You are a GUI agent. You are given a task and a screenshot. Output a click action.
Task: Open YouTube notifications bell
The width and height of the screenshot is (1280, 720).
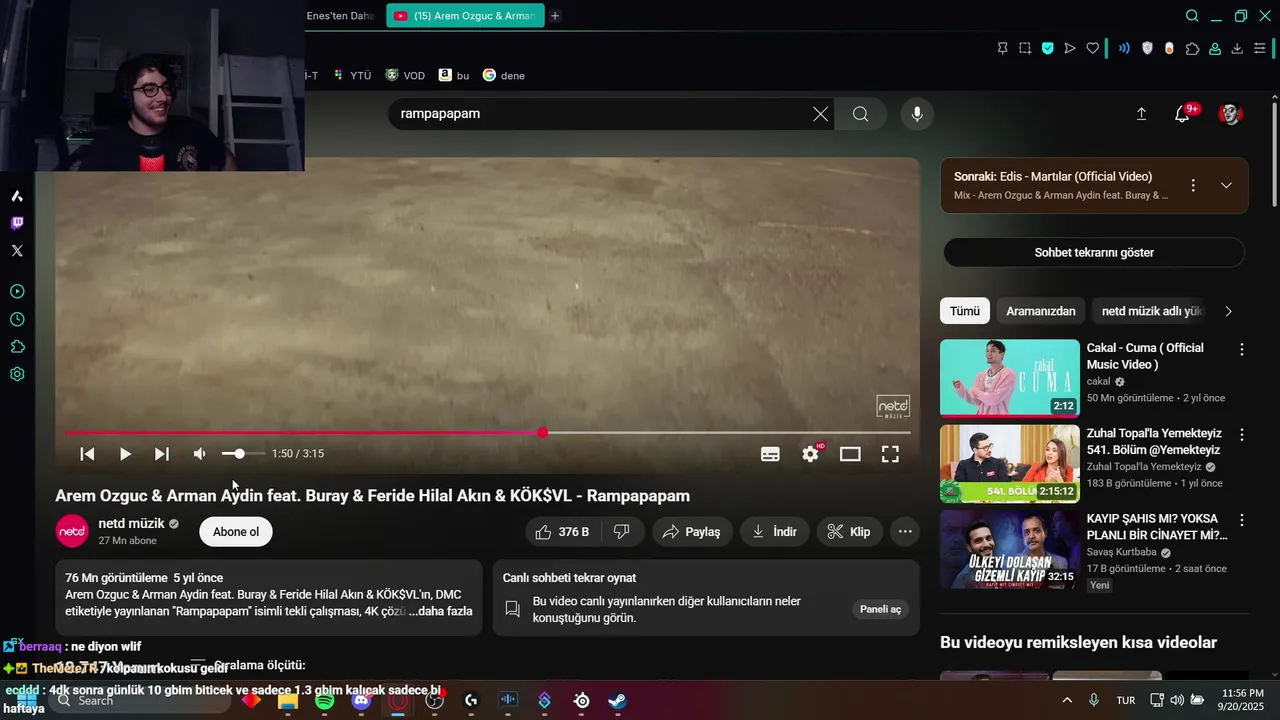(x=1182, y=114)
